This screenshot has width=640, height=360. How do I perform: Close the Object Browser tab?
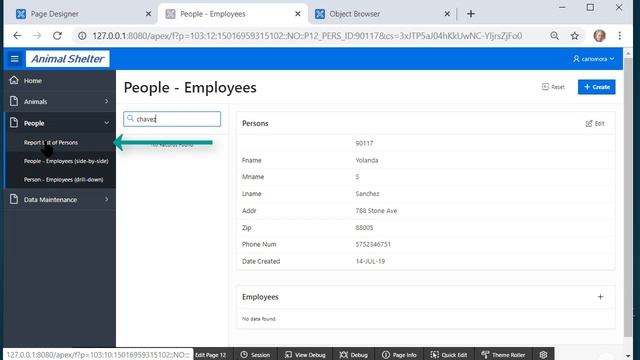(447, 14)
